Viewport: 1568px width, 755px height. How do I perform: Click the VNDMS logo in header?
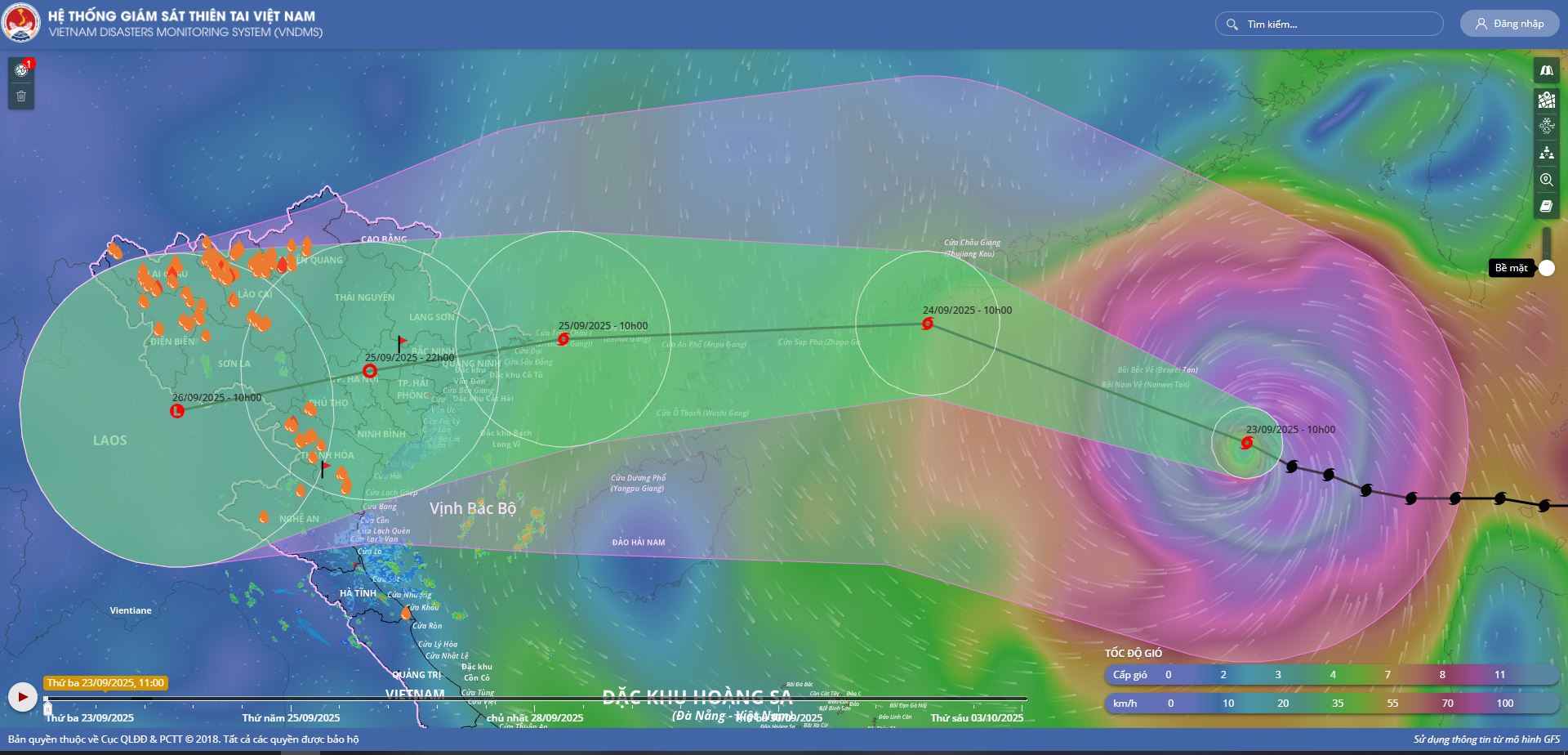click(x=21, y=23)
